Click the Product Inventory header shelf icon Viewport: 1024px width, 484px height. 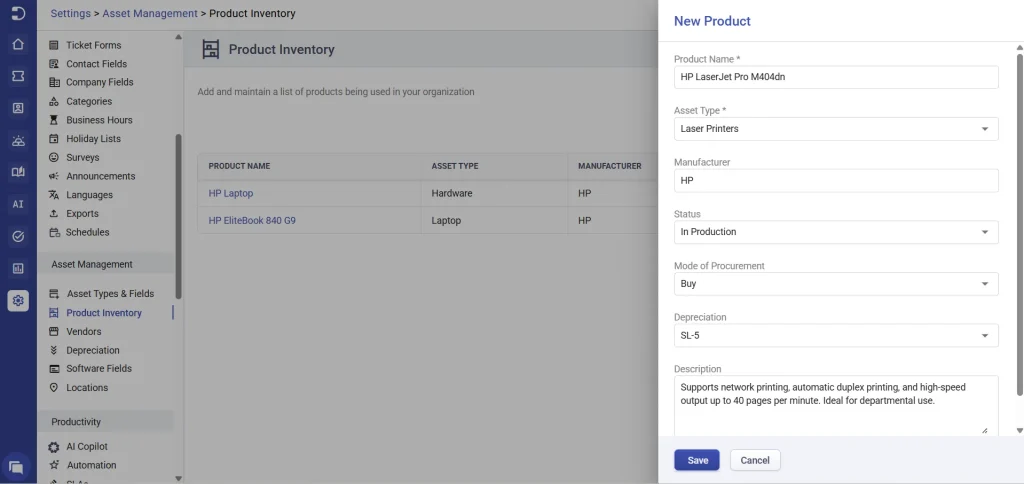210,50
